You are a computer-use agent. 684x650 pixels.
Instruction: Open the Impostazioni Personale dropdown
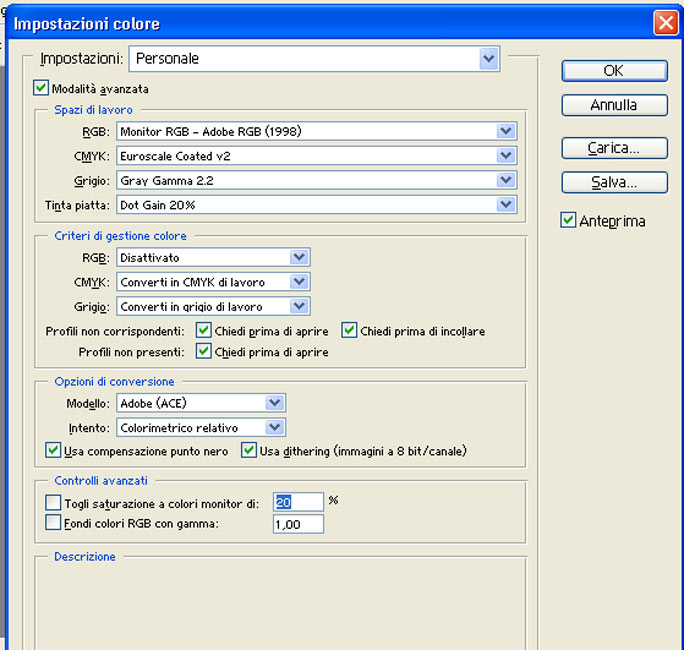(488, 59)
